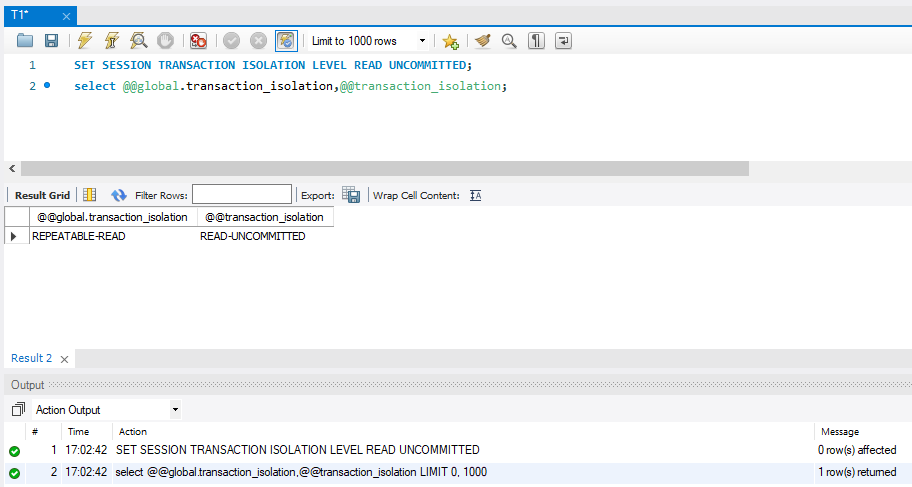
Task: Click '1 row(s) returned' message
Action: (857, 472)
